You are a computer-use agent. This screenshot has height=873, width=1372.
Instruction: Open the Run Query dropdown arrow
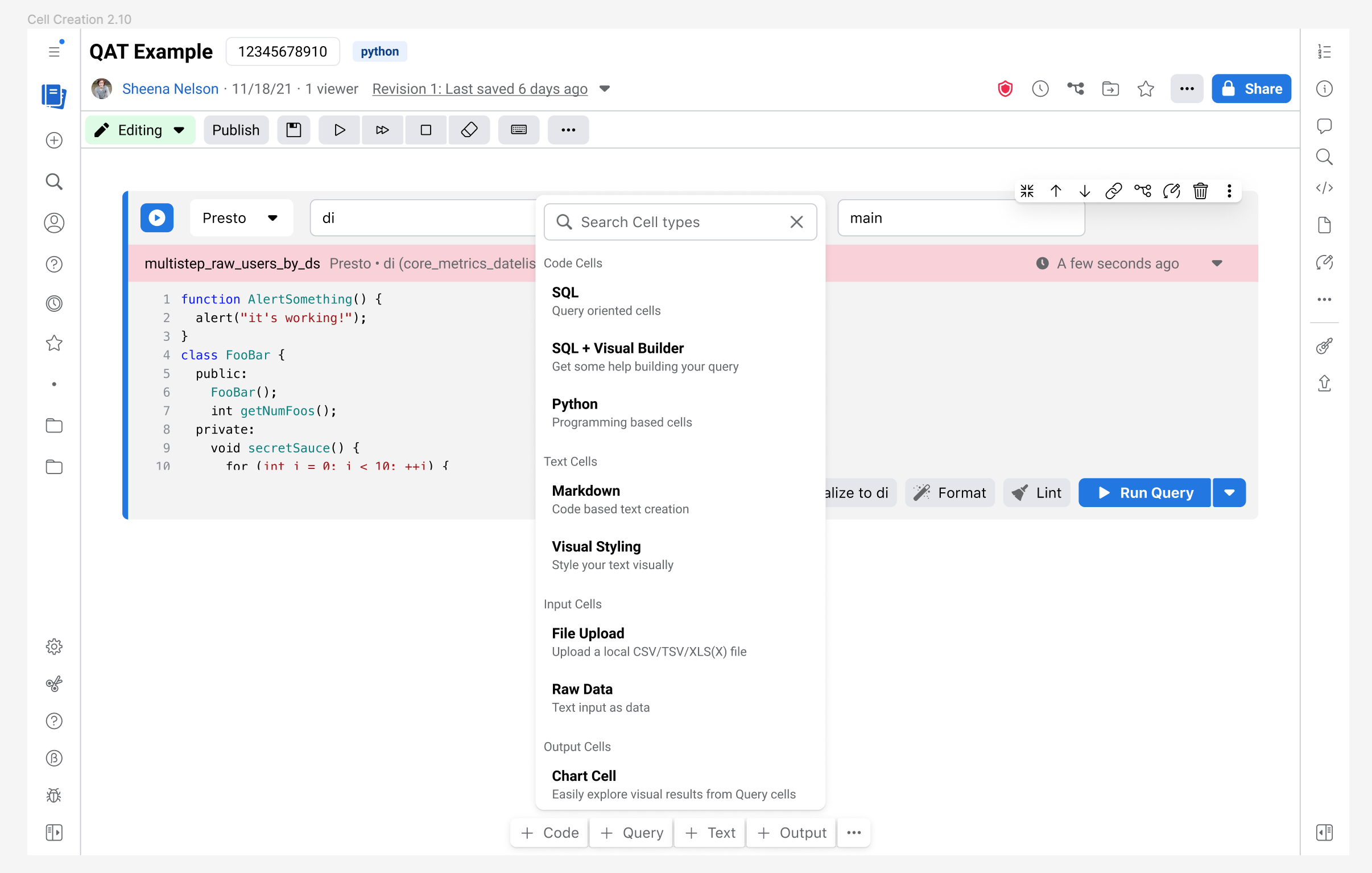(x=1229, y=493)
